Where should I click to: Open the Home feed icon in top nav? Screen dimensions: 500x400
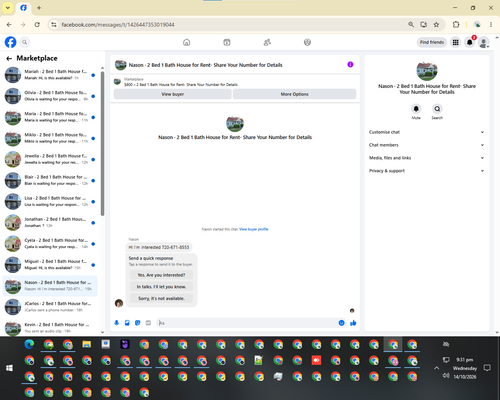(187, 42)
